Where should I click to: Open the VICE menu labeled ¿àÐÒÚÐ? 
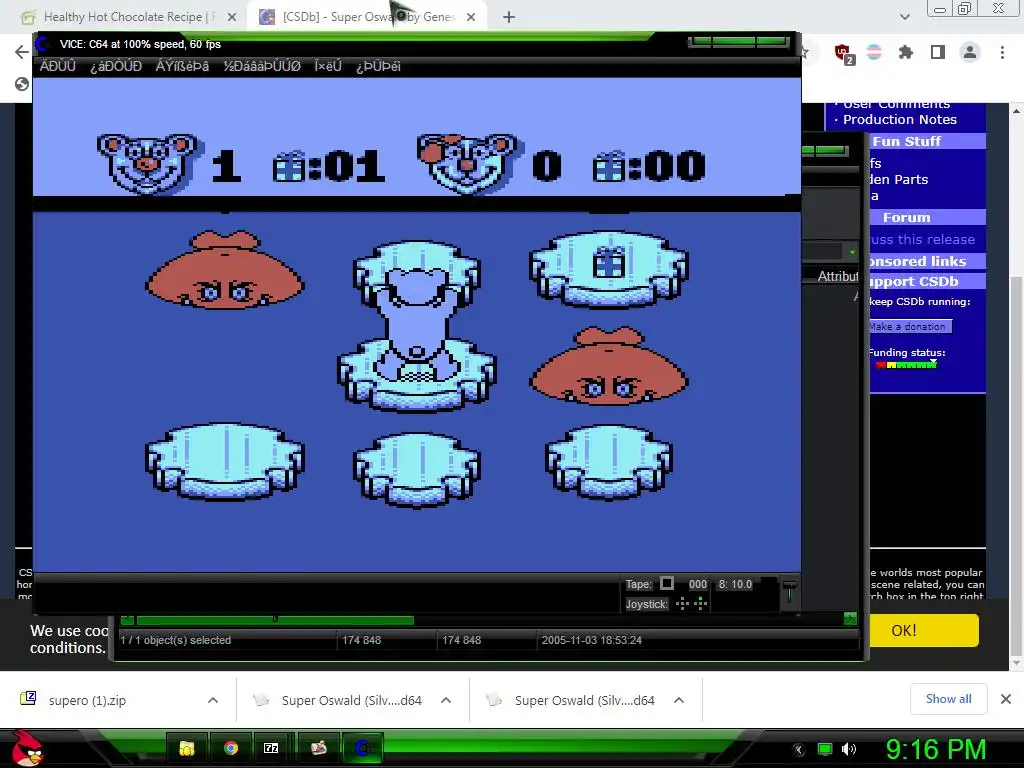click(x=116, y=66)
